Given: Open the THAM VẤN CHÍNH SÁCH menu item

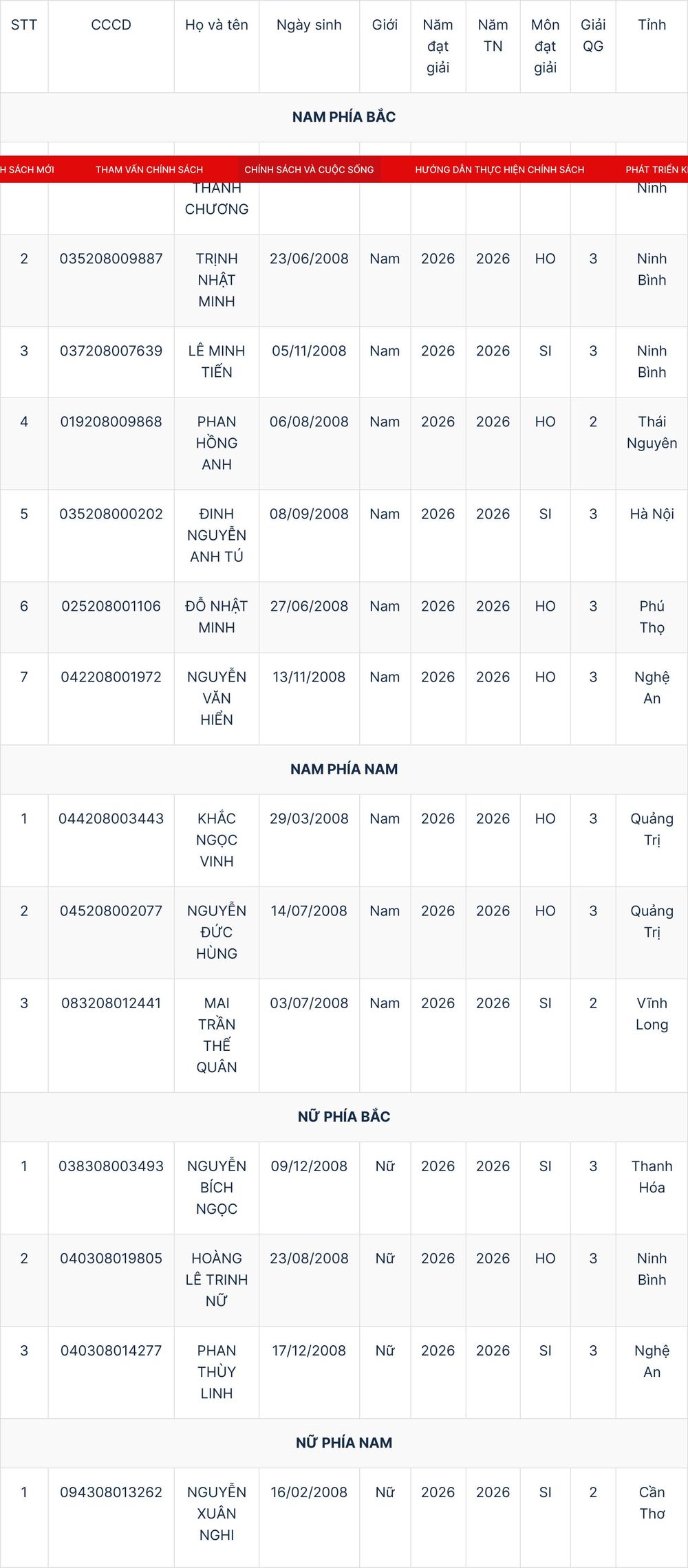Looking at the screenshot, I should (x=149, y=169).
